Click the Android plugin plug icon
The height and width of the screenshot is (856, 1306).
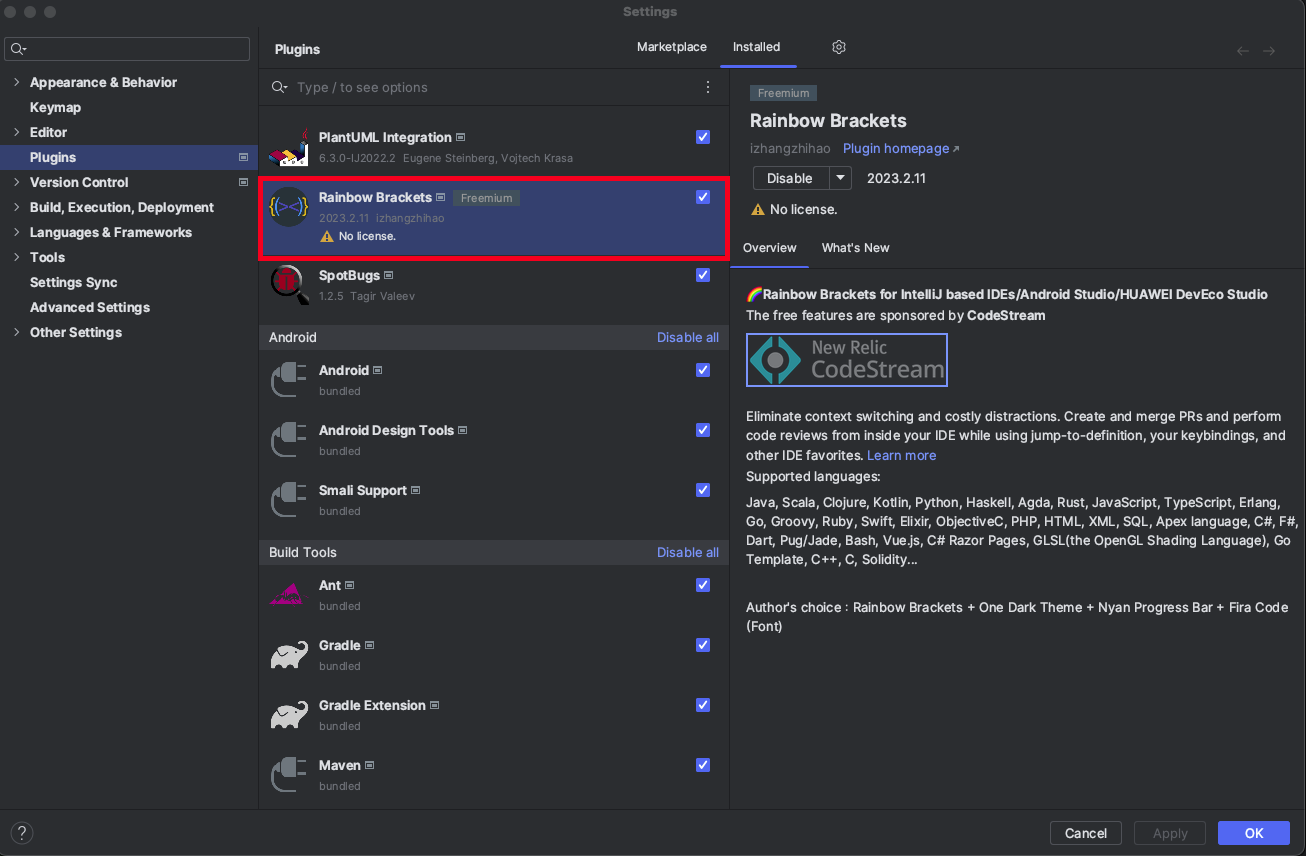(289, 380)
